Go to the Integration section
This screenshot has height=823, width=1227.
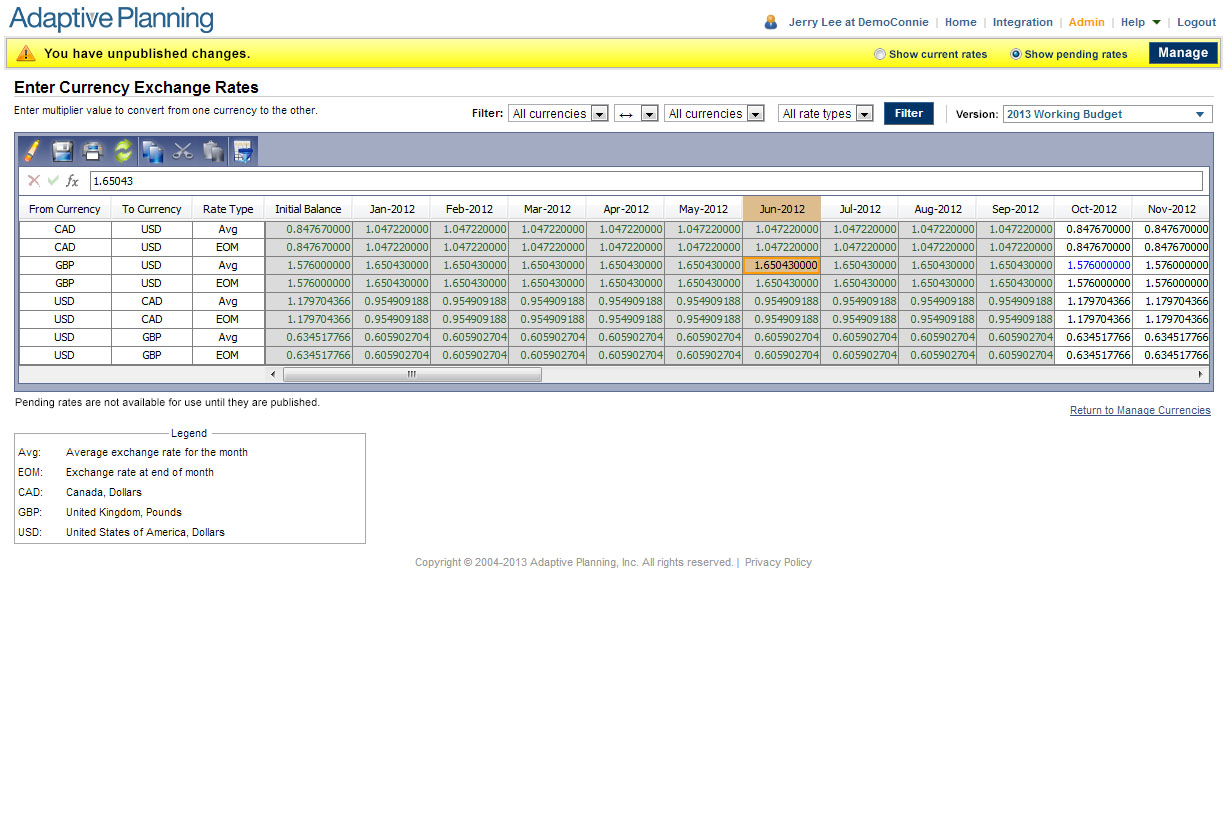(x=1023, y=21)
